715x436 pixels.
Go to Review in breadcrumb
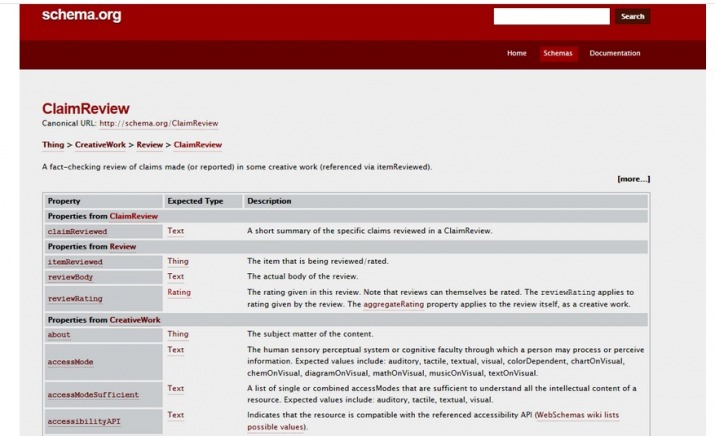click(150, 145)
